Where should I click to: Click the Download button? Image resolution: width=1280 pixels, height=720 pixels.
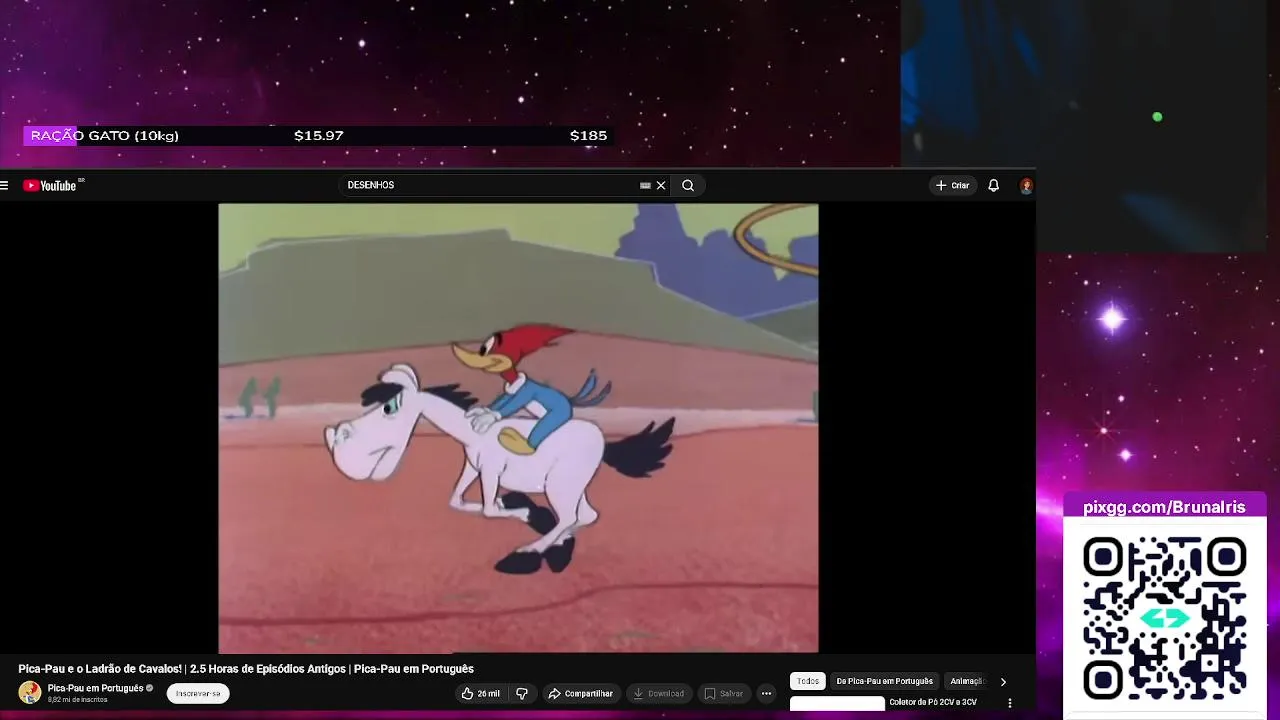(x=658, y=693)
